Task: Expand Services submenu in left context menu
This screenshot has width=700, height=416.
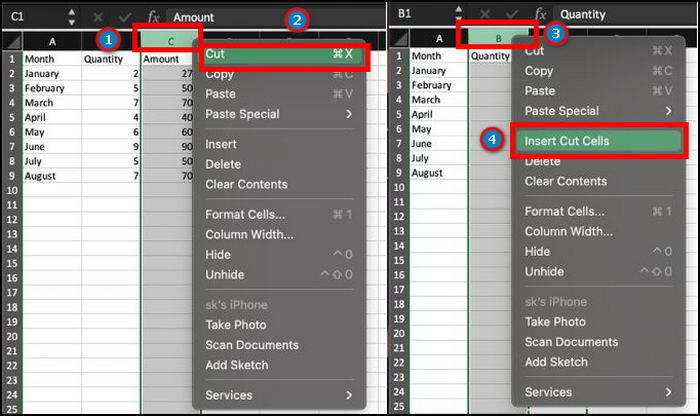Action: [279, 395]
